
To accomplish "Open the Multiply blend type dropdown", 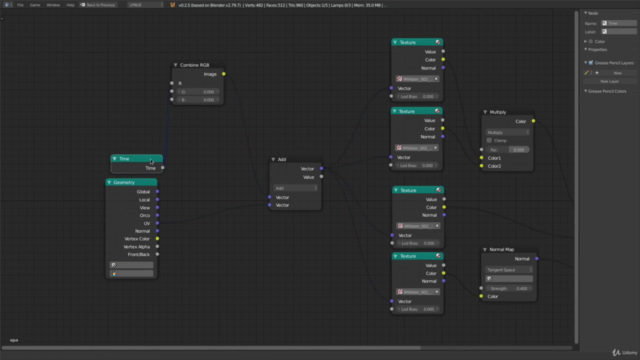I will [x=507, y=132].
